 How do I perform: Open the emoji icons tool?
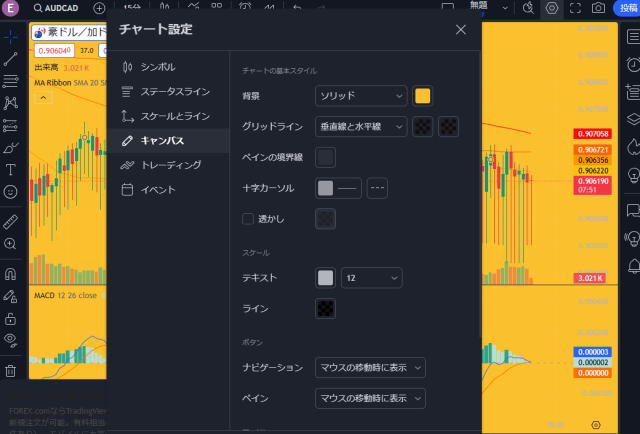pos(11,191)
